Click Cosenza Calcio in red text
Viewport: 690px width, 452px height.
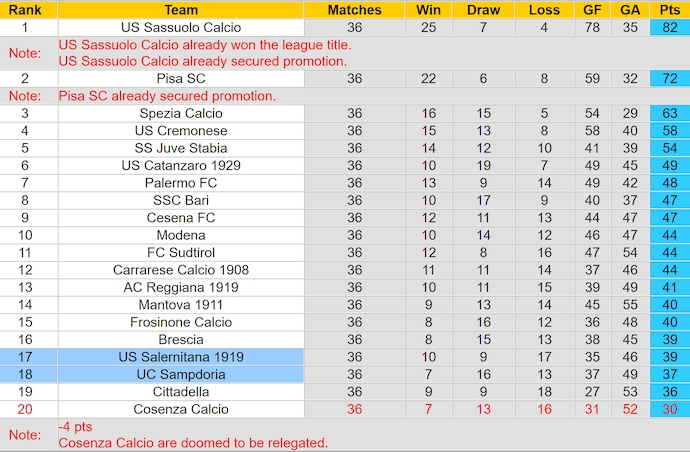pos(181,409)
